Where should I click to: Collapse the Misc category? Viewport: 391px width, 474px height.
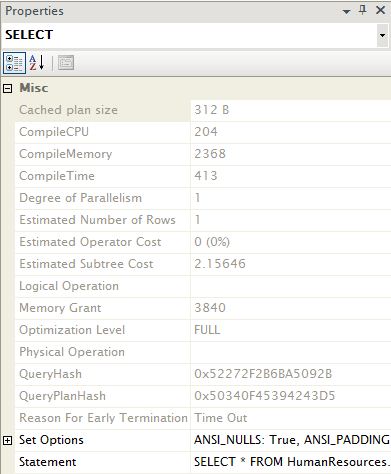pyautogui.click(x=7, y=88)
